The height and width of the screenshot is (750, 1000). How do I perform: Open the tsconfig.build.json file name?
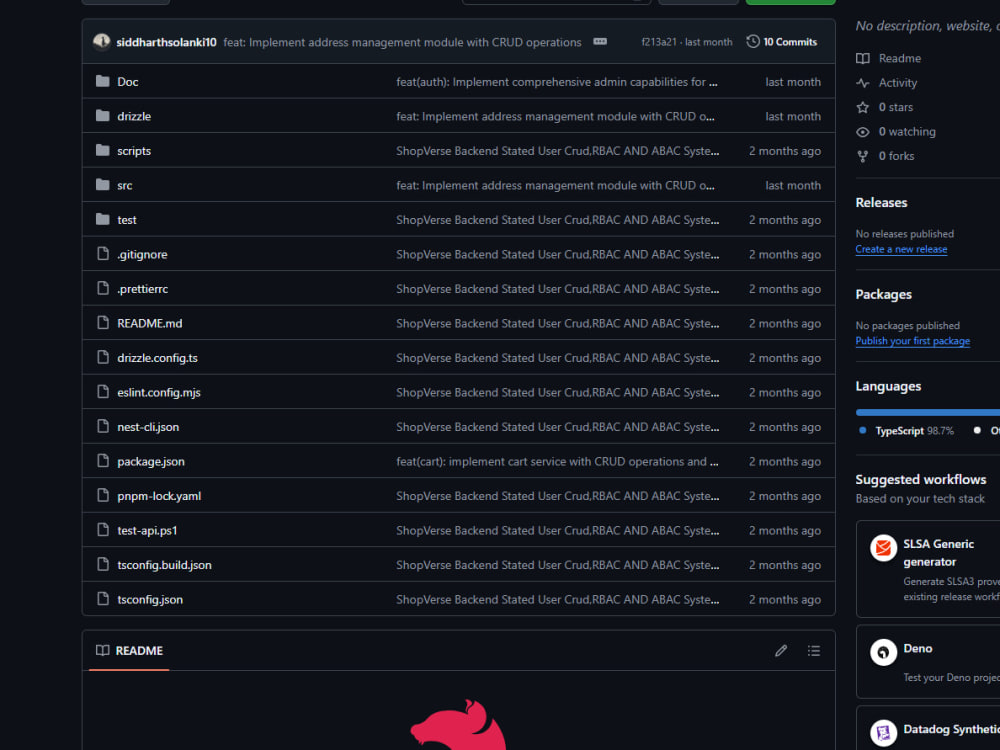(164, 565)
